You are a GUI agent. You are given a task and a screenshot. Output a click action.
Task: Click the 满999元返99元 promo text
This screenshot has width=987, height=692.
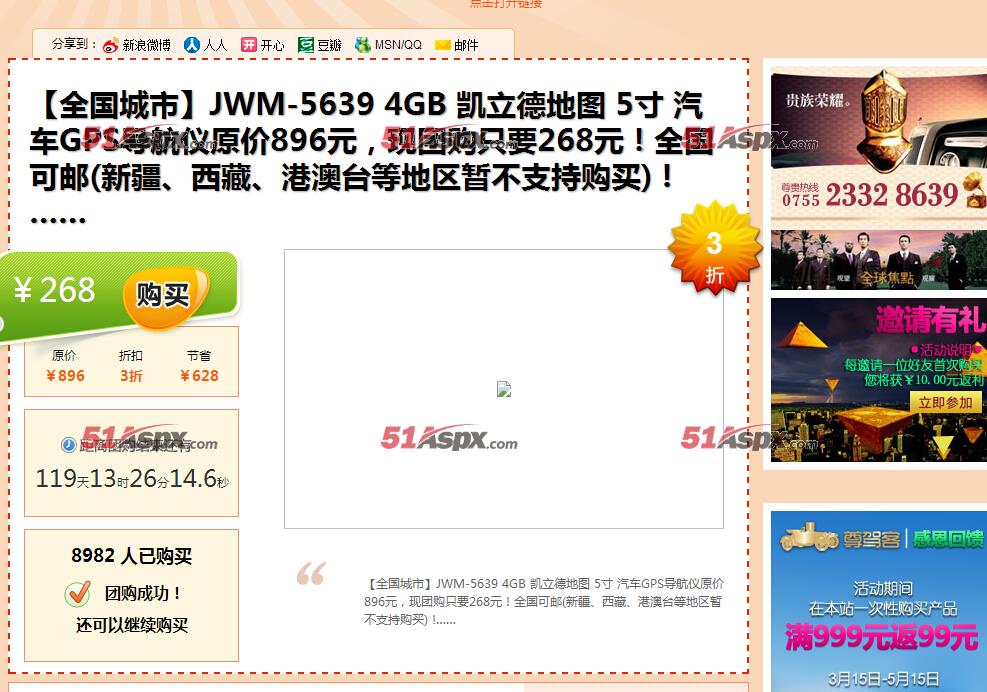click(x=882, y=637)
